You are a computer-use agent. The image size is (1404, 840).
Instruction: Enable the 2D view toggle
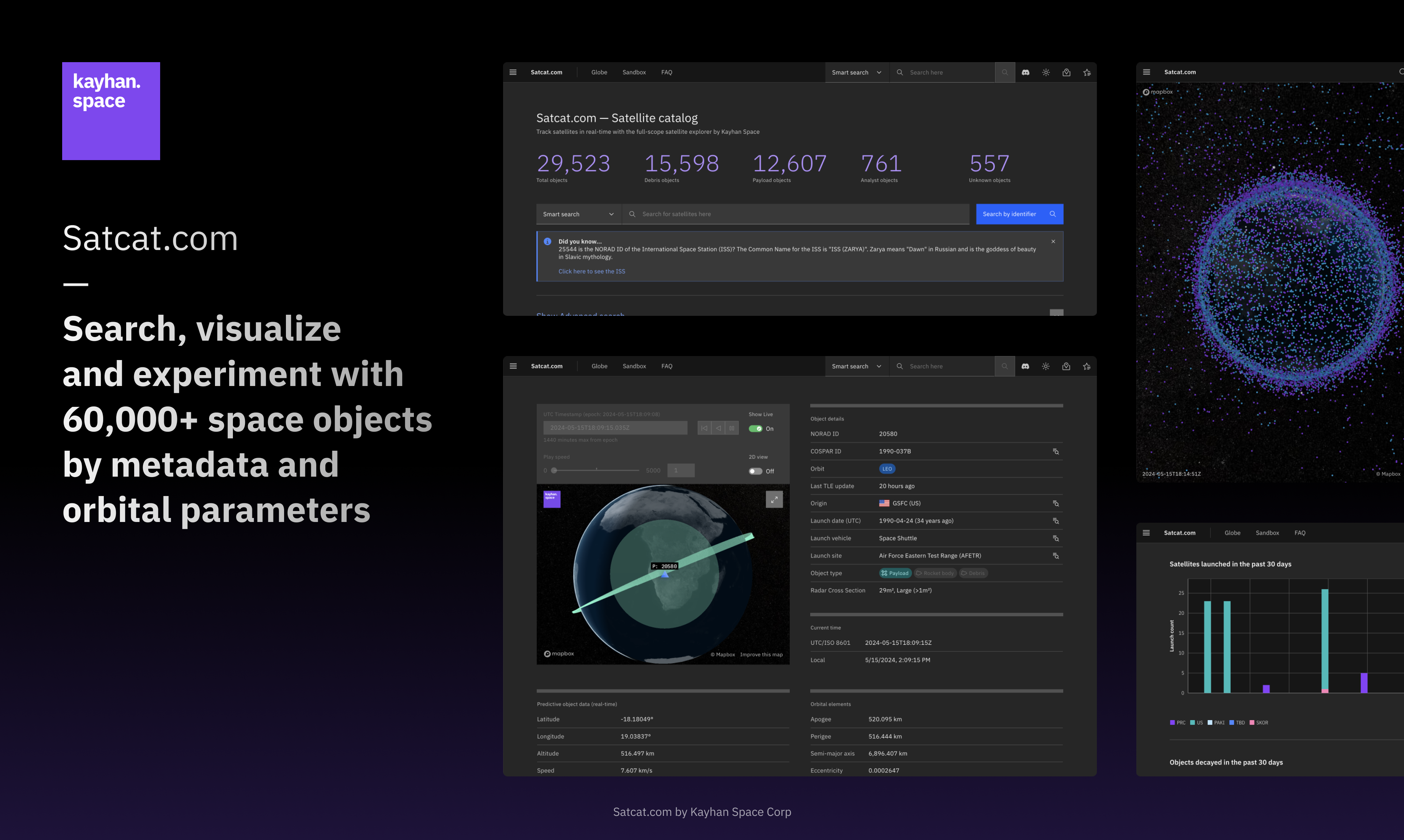click(x=755, y=471)
